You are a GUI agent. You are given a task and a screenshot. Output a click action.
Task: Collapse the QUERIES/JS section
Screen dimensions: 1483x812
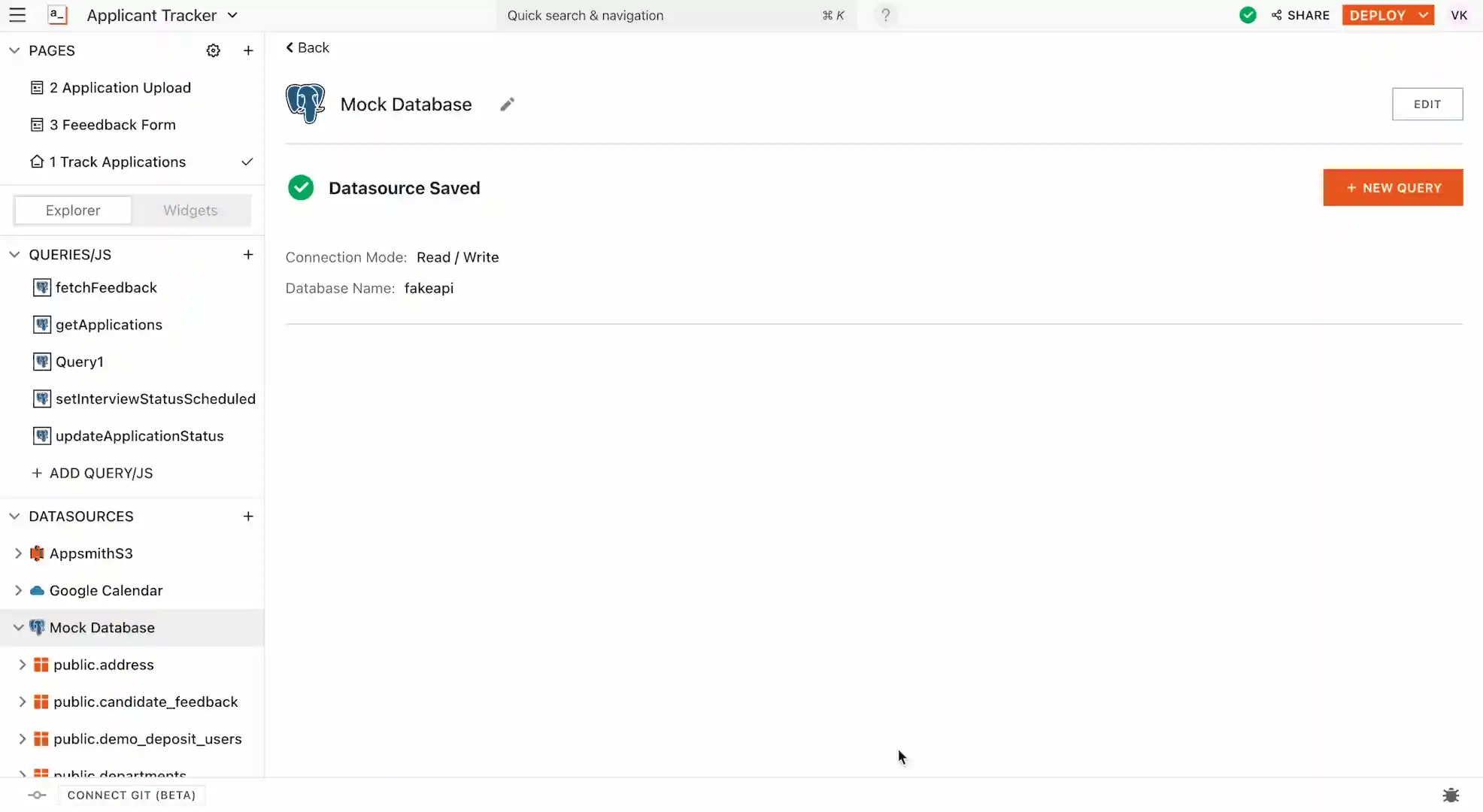pyautogui.click(x=14, y=254)
